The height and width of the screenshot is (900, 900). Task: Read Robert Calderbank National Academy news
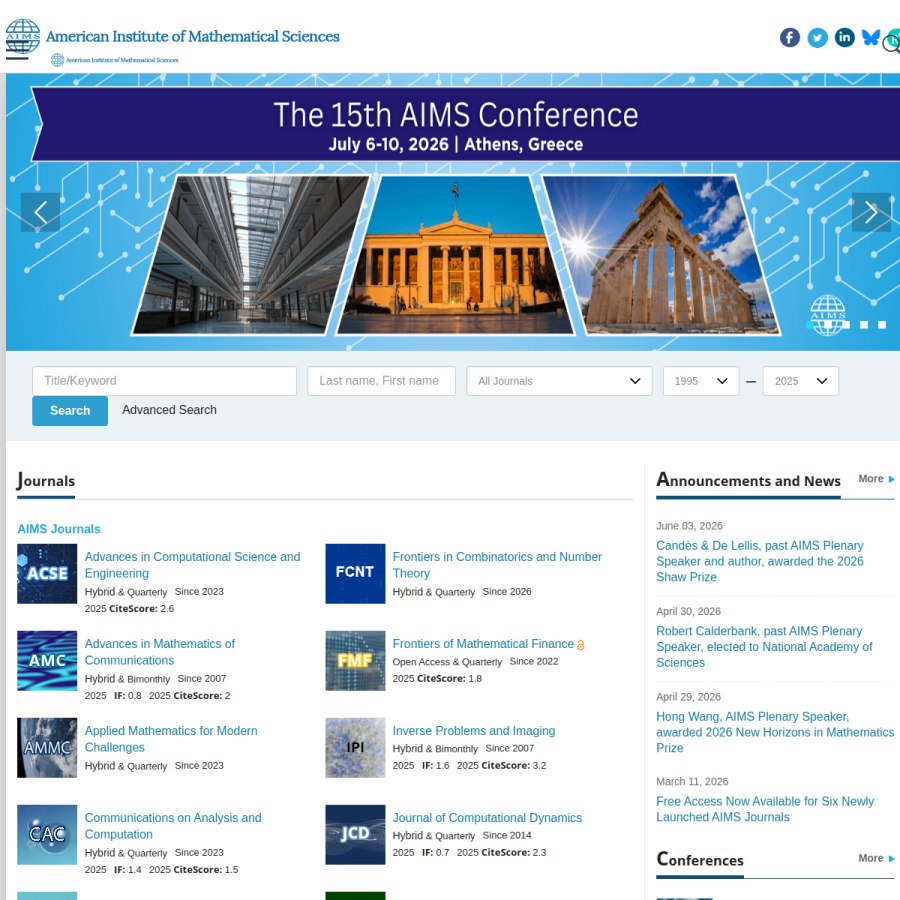(x=764, y=646)
